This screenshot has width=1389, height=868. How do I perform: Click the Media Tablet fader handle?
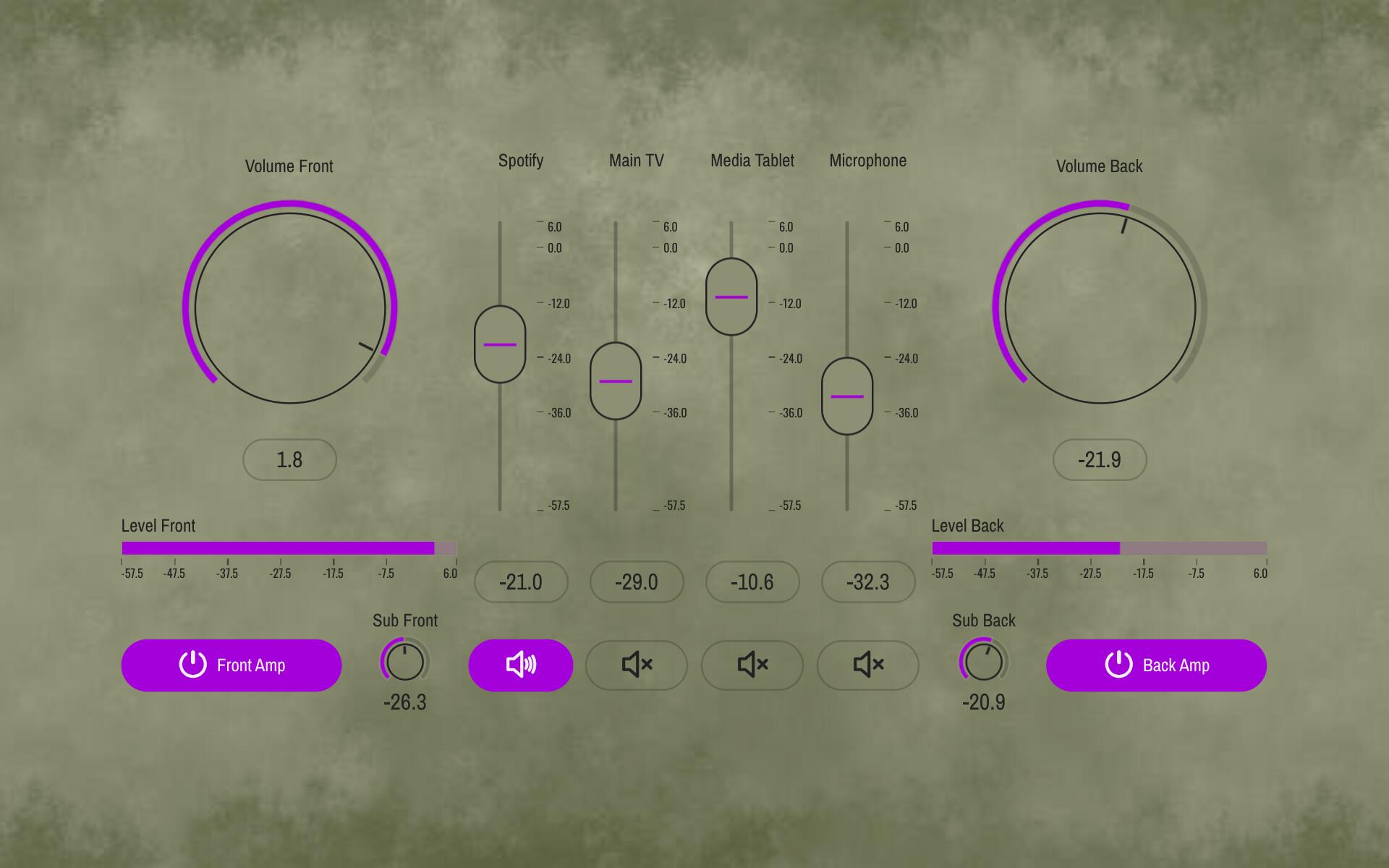[x=731, y=297]
